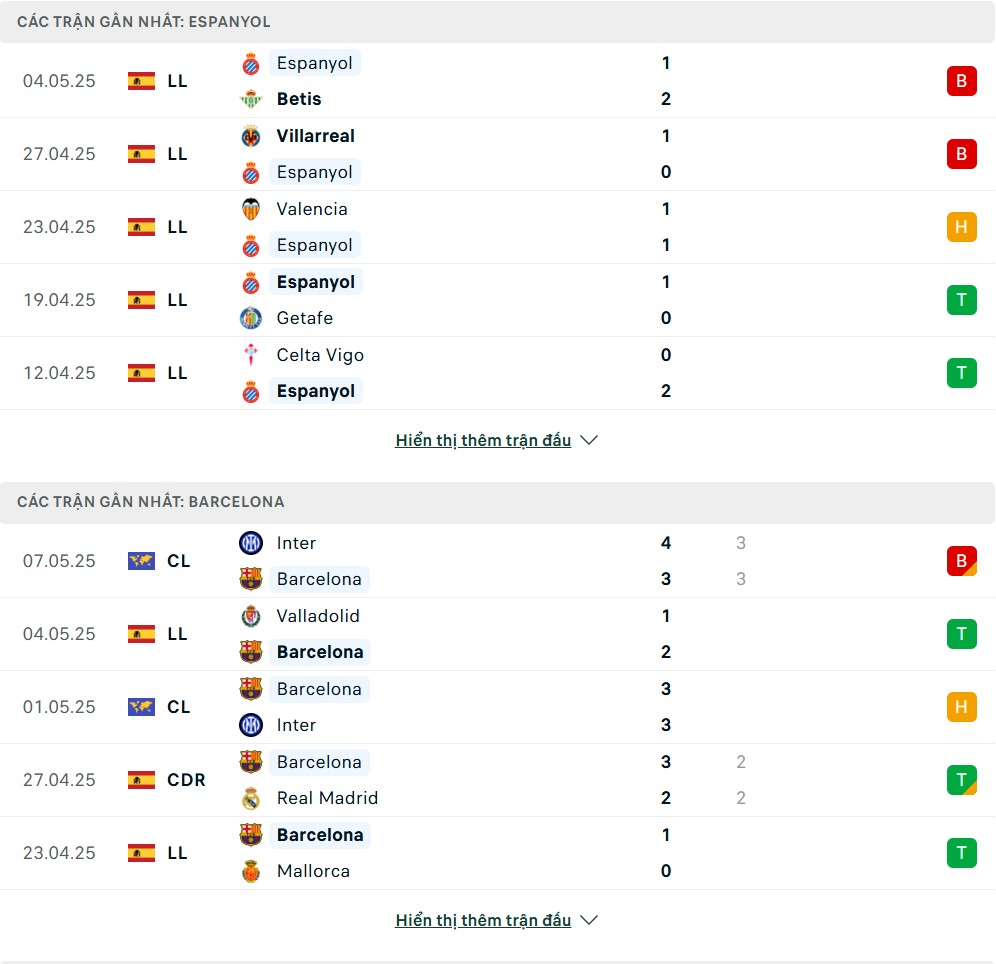
Task: Click the Villarreal club badge
Action: click(251, 136)
